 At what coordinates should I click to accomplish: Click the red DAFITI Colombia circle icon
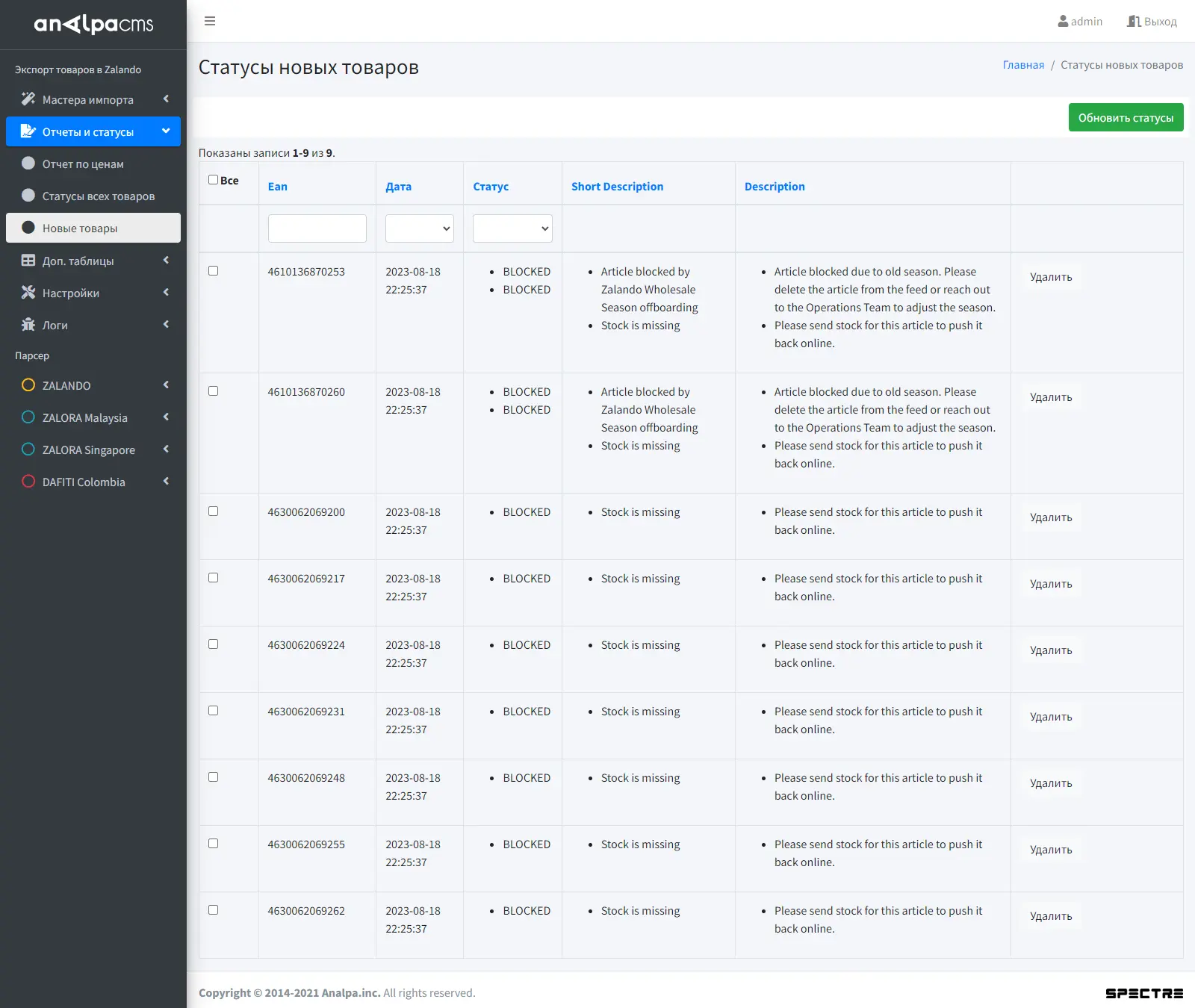(28, 482)
